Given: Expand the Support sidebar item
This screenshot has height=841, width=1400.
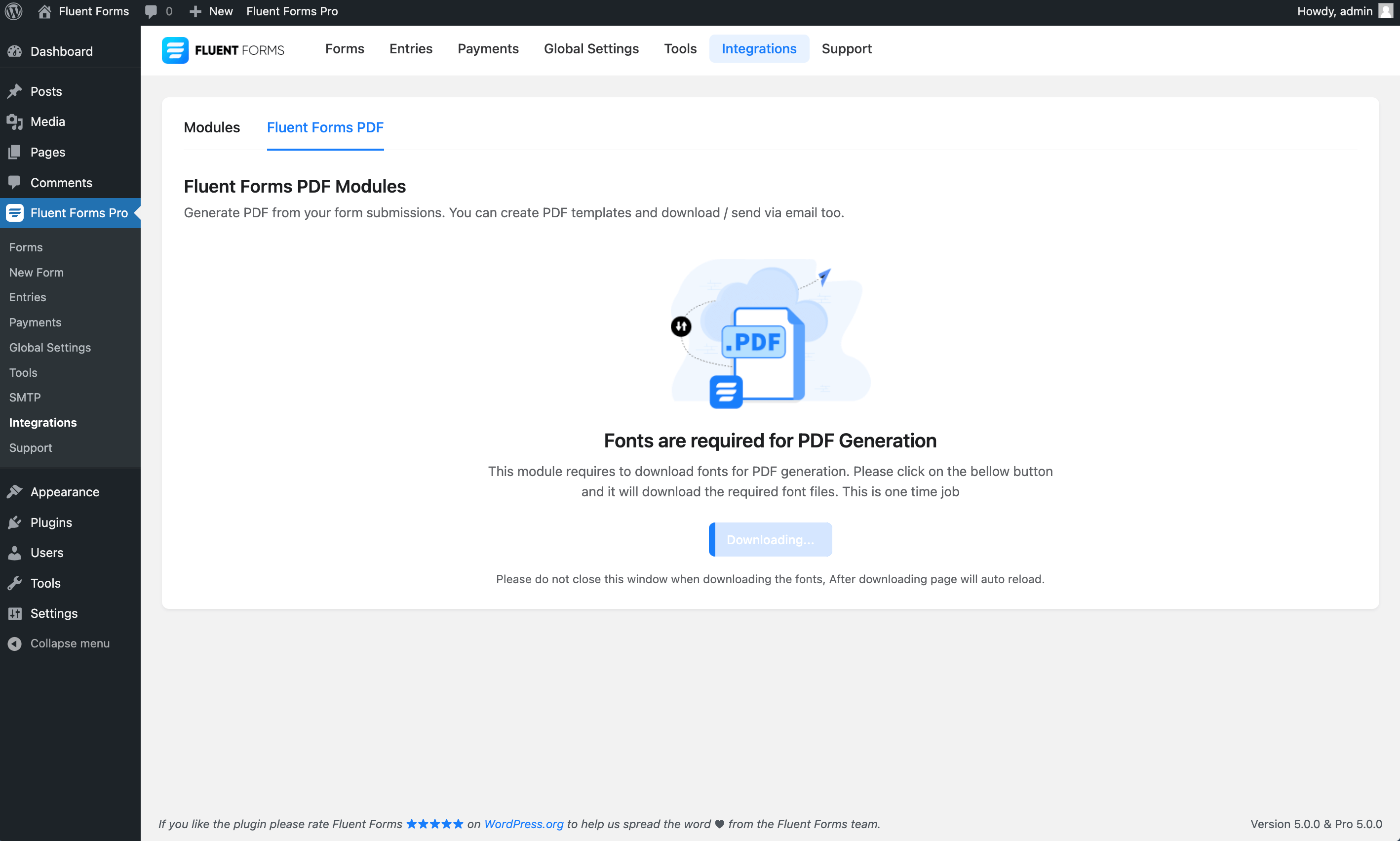Looking at the screenshot, I should [30, 447].
